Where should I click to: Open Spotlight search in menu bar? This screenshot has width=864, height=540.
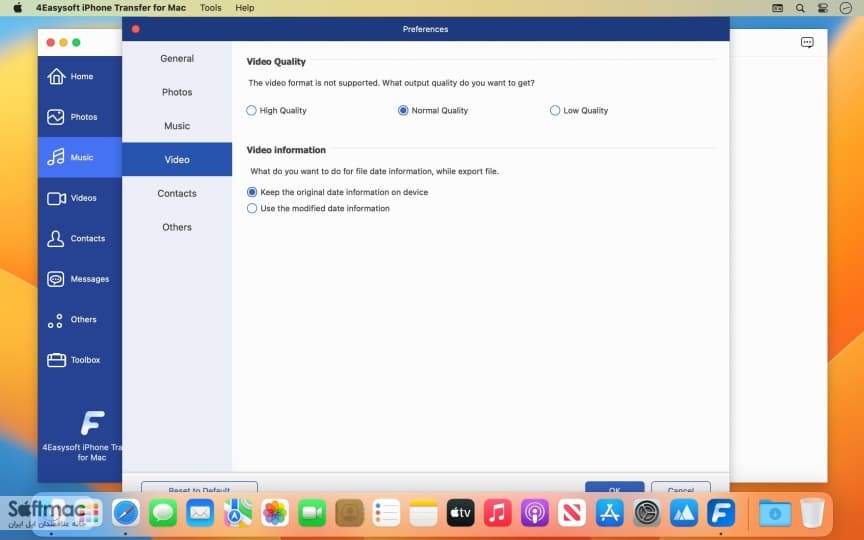pos(800,8)
